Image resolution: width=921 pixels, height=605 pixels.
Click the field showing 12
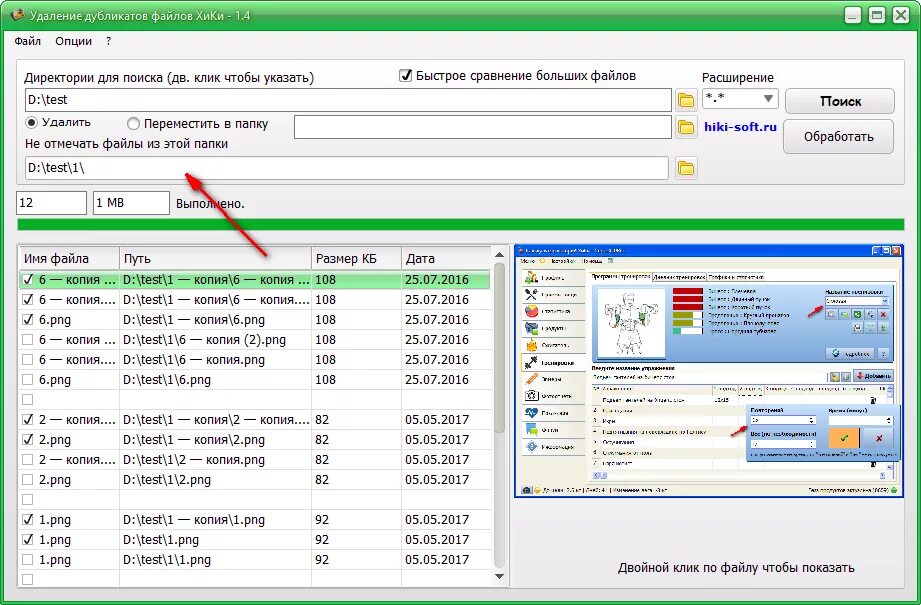[51, 203]
